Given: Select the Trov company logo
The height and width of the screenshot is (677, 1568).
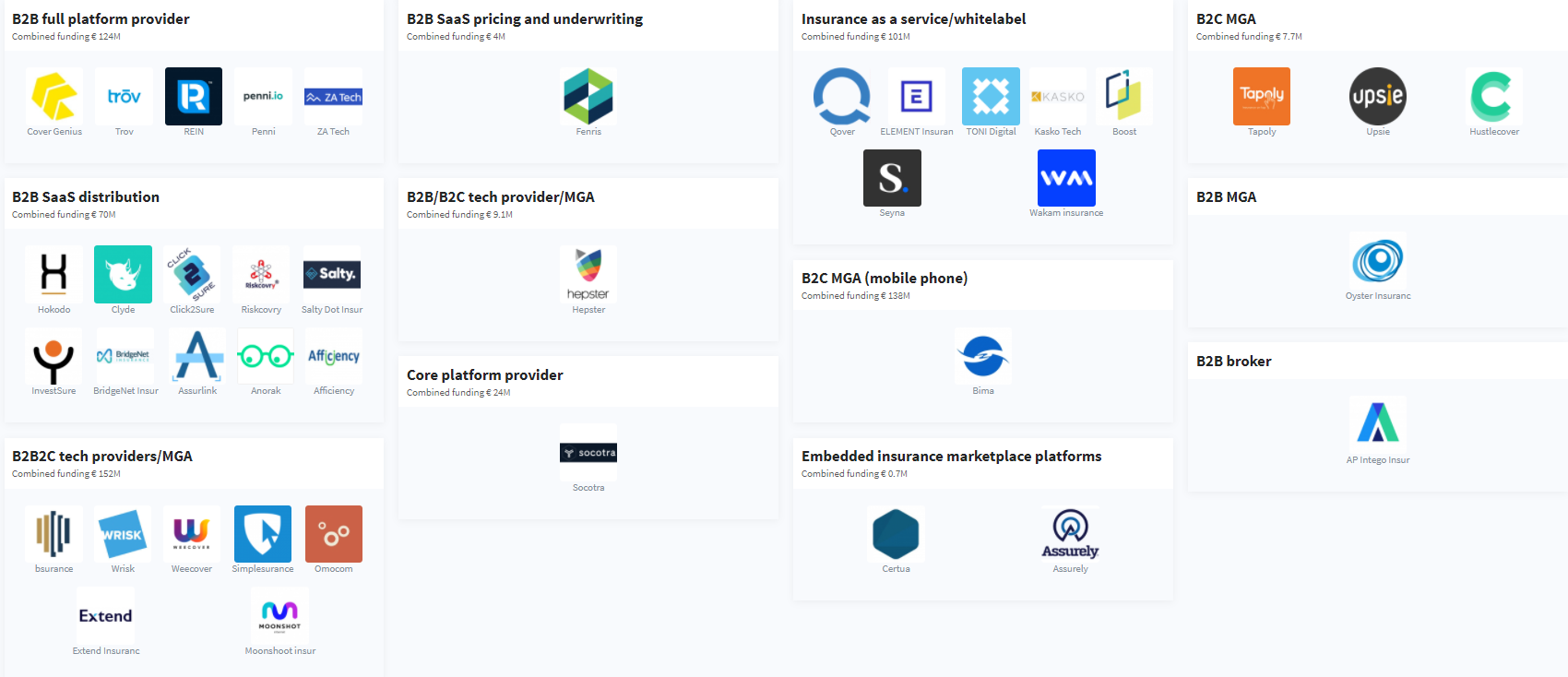Looking at the screenshot, I should click(124, 96).
